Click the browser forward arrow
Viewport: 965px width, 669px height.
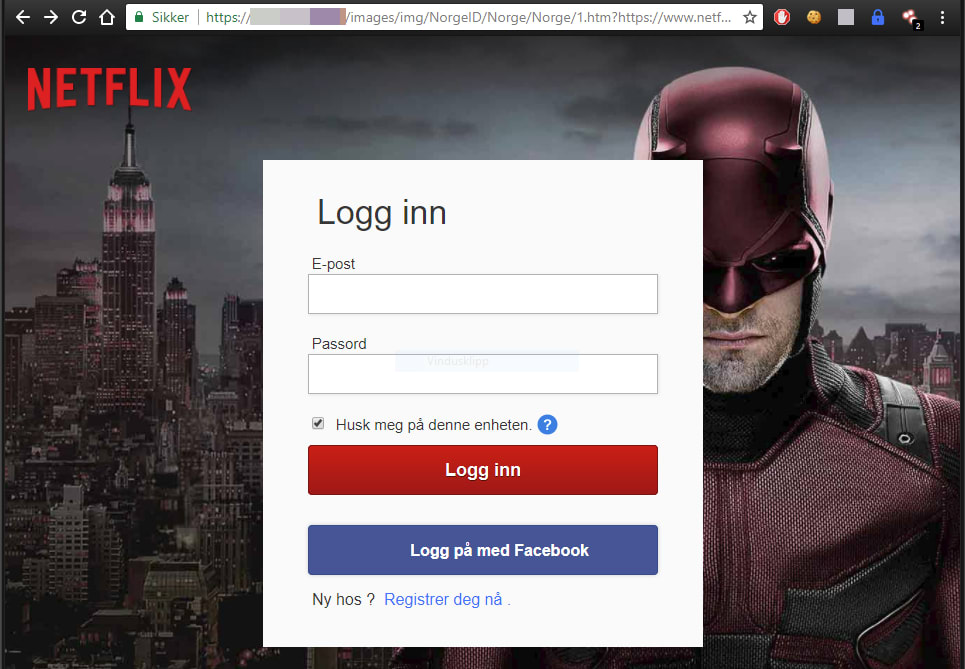tap(50, 17)
